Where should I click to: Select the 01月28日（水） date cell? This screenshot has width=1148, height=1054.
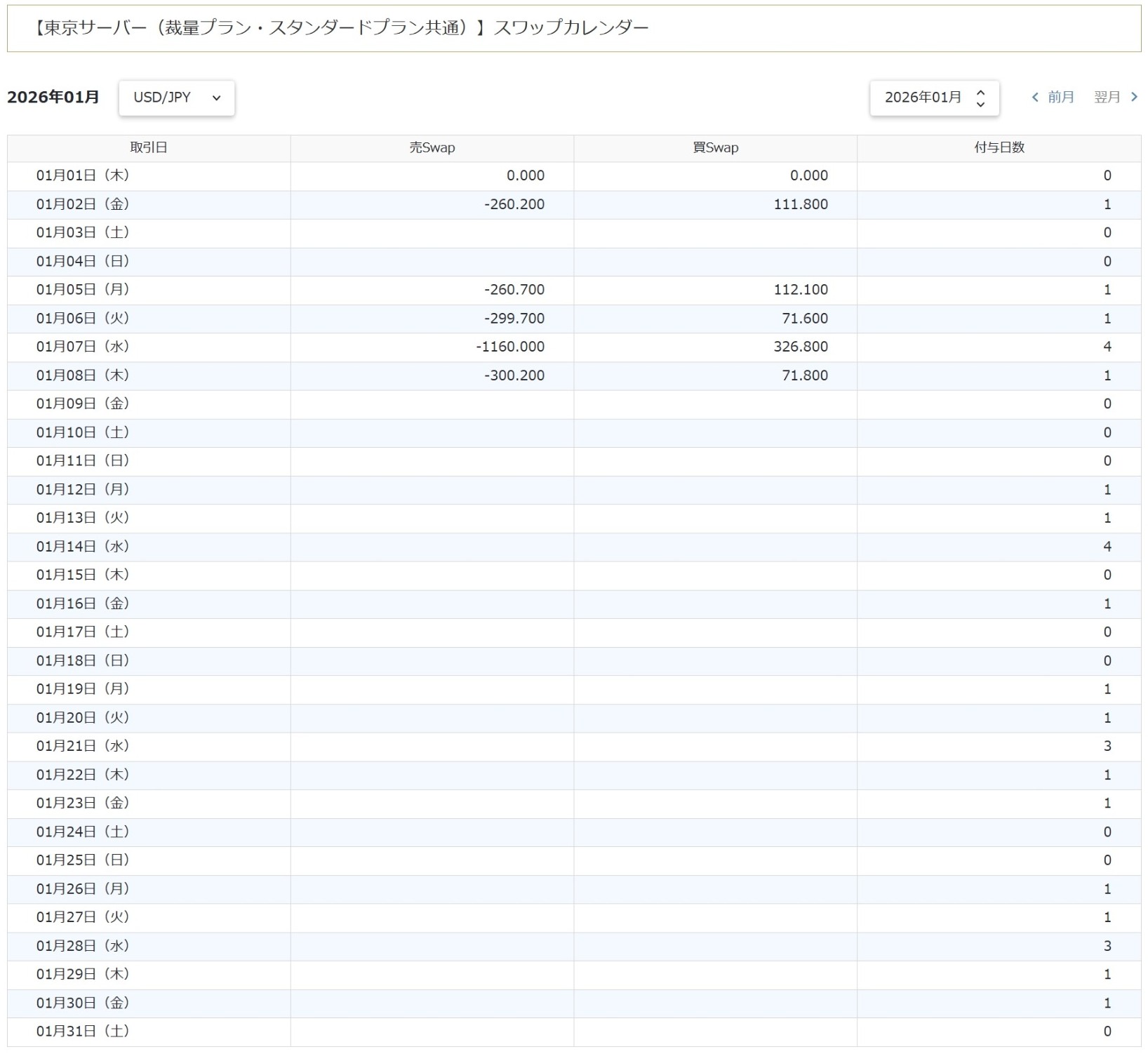[149, 946]
